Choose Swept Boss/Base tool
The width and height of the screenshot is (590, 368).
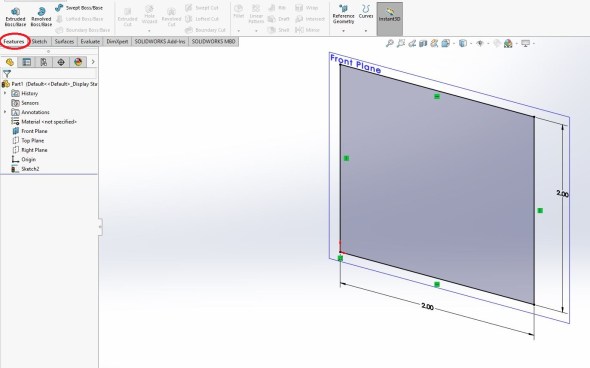79,8
